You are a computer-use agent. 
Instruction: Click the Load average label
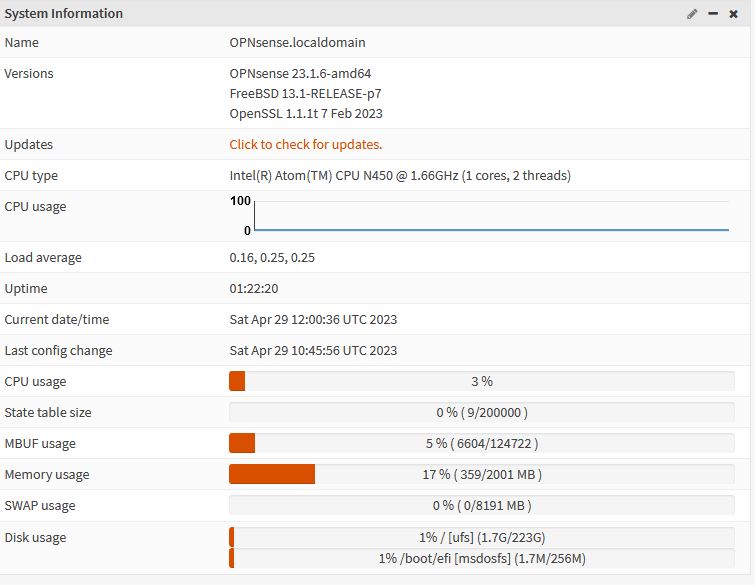pyautogui.click(x=43, y=258)
